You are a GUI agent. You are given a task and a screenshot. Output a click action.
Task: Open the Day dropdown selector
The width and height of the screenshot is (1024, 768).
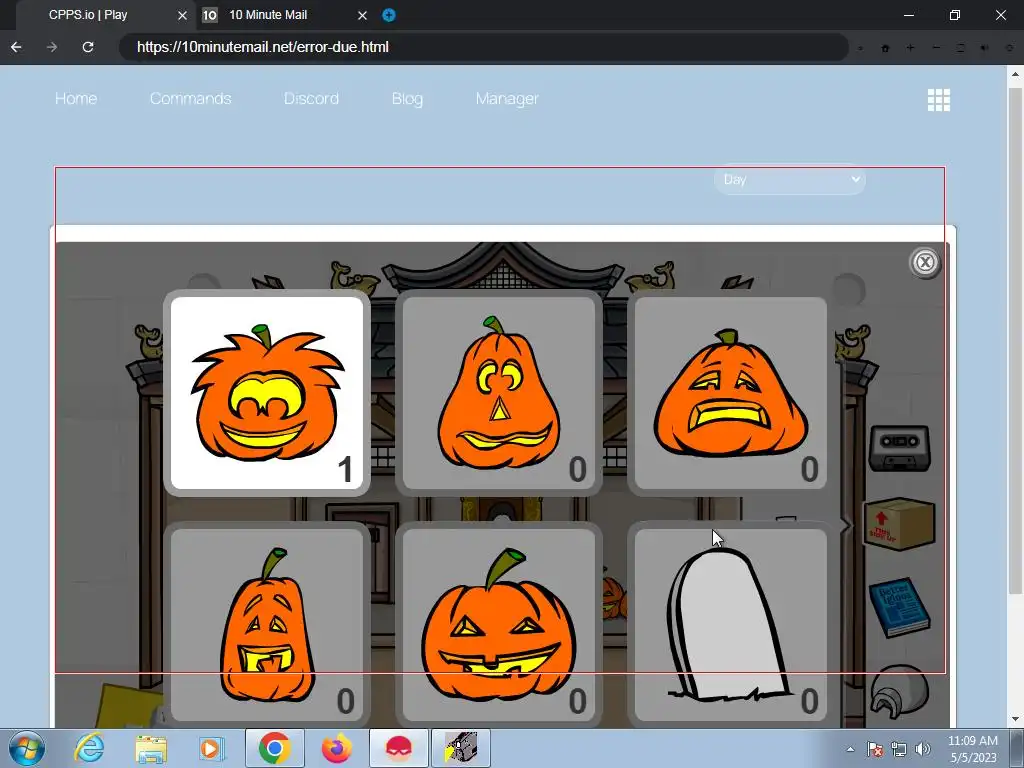click(x=790, y=180)
